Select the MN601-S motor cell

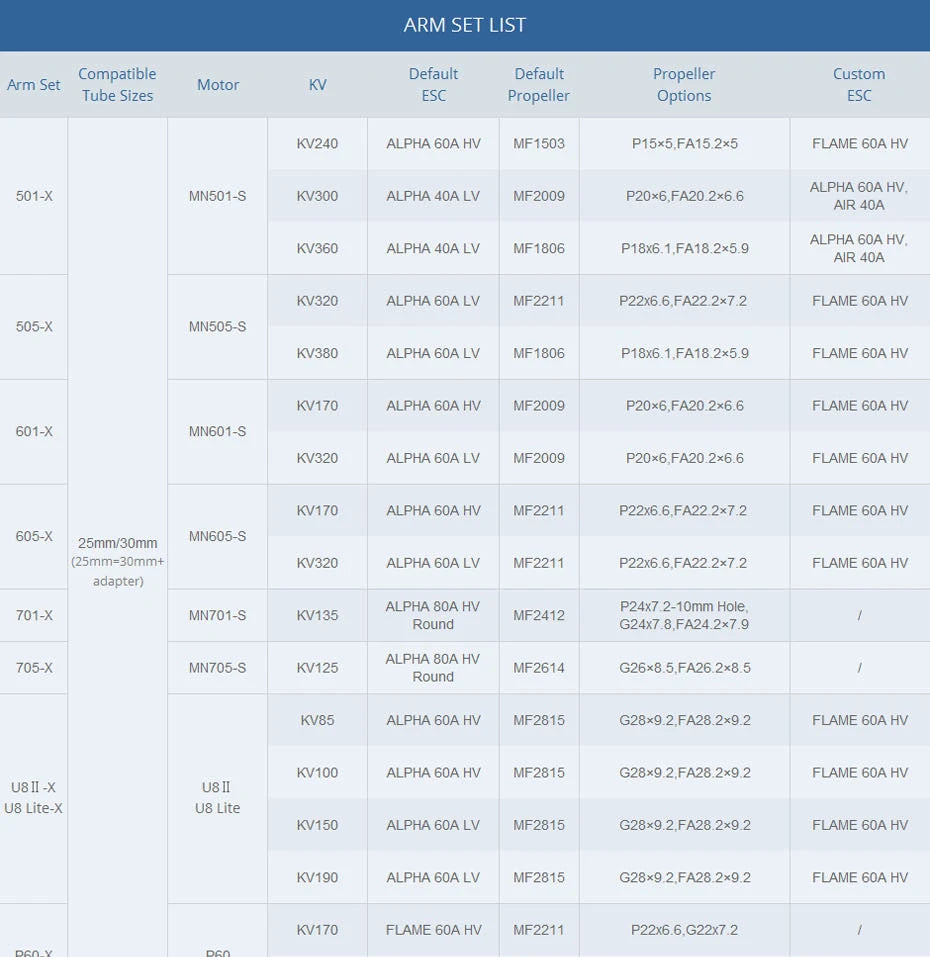pyautogui.click(x=217, y=432)
